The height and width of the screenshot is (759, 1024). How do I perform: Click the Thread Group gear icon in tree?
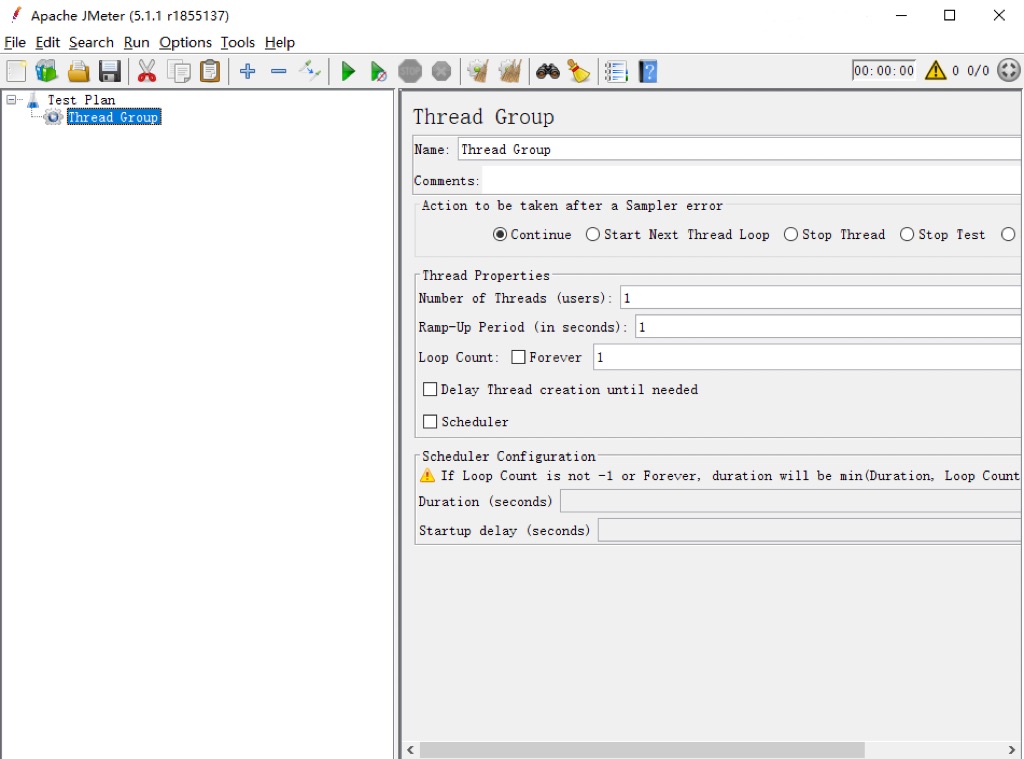coord(53,117)
